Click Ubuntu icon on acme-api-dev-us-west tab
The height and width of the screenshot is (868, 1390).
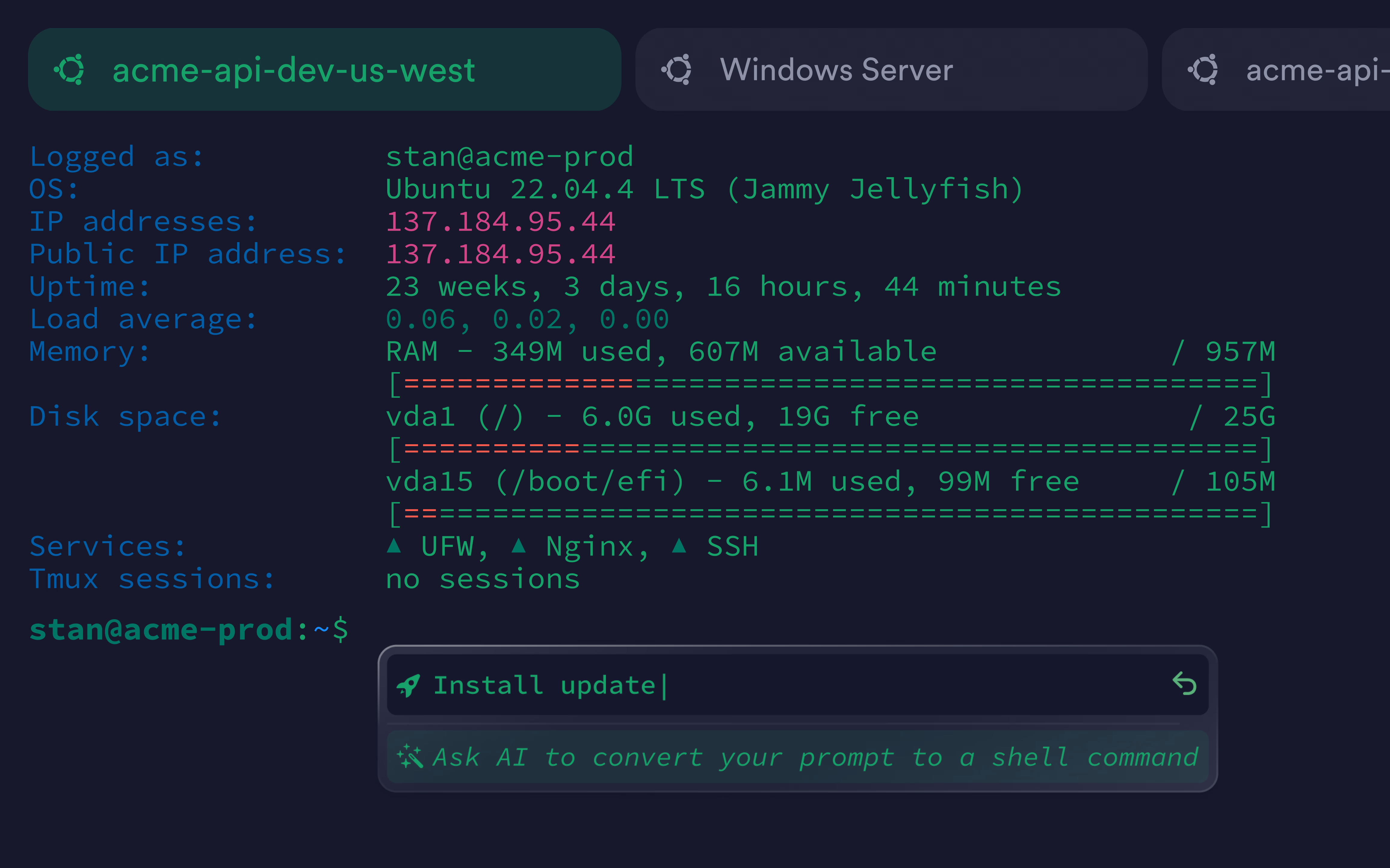69,69
